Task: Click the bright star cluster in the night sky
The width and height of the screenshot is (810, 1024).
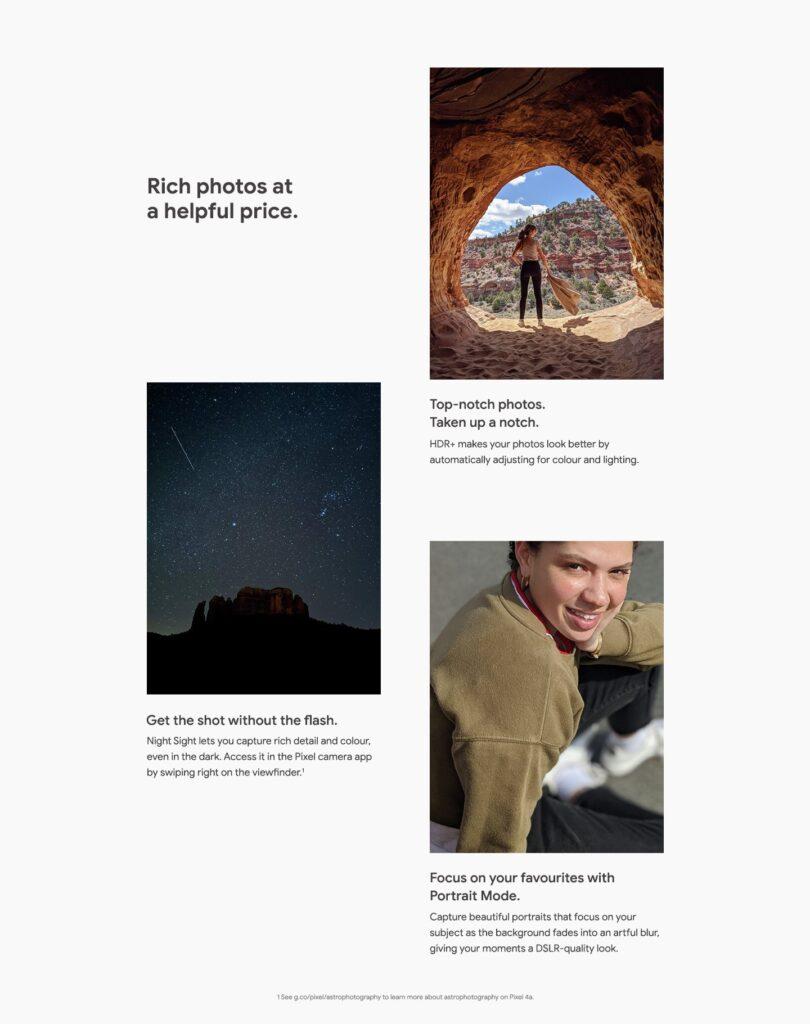Action: [x=331, y=502]
